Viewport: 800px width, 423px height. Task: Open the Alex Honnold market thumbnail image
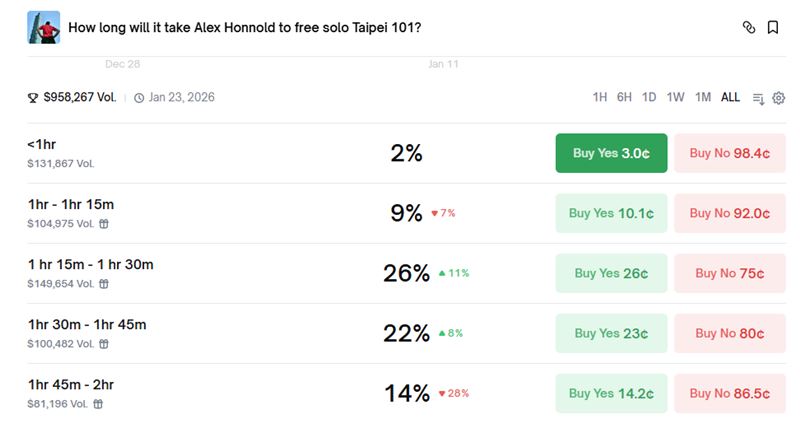pyautogui.click(x=44, y=27)
